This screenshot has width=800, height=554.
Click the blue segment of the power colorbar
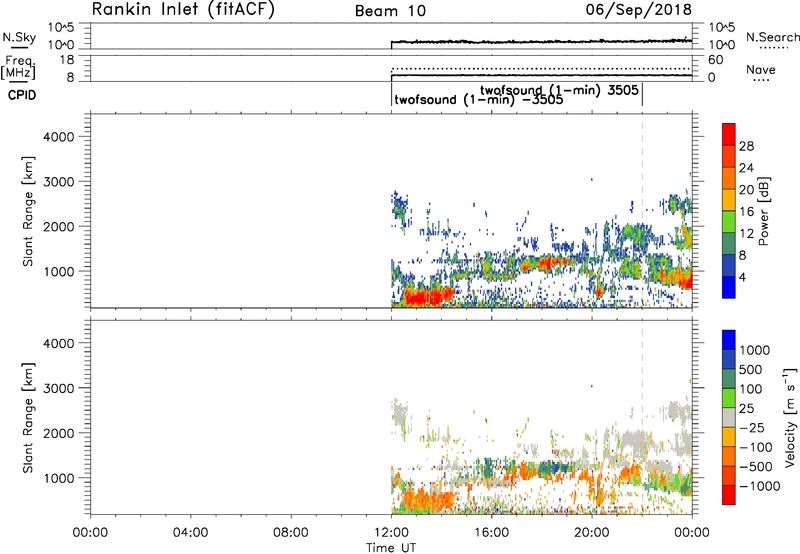tap(729, 287)
